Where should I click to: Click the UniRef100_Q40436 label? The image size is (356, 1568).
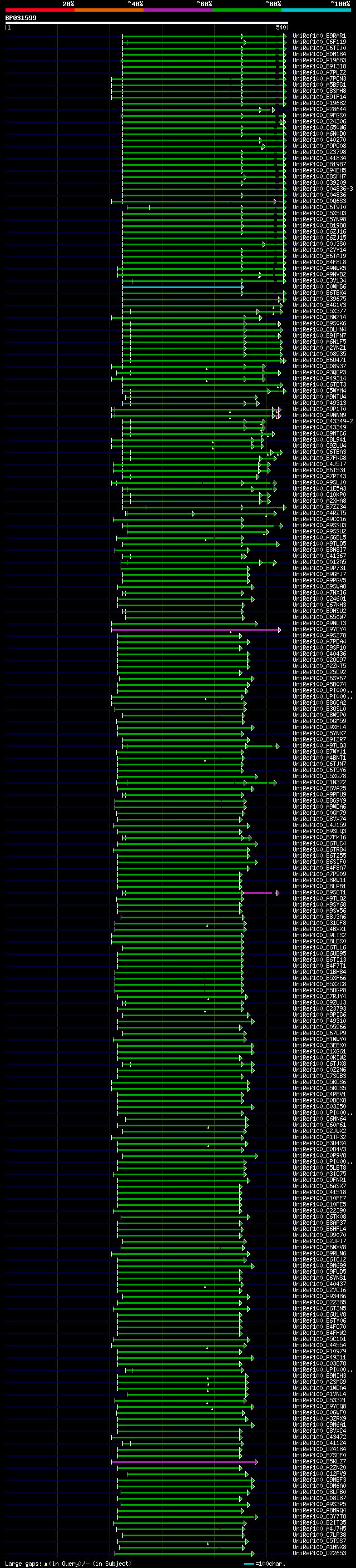319,654
